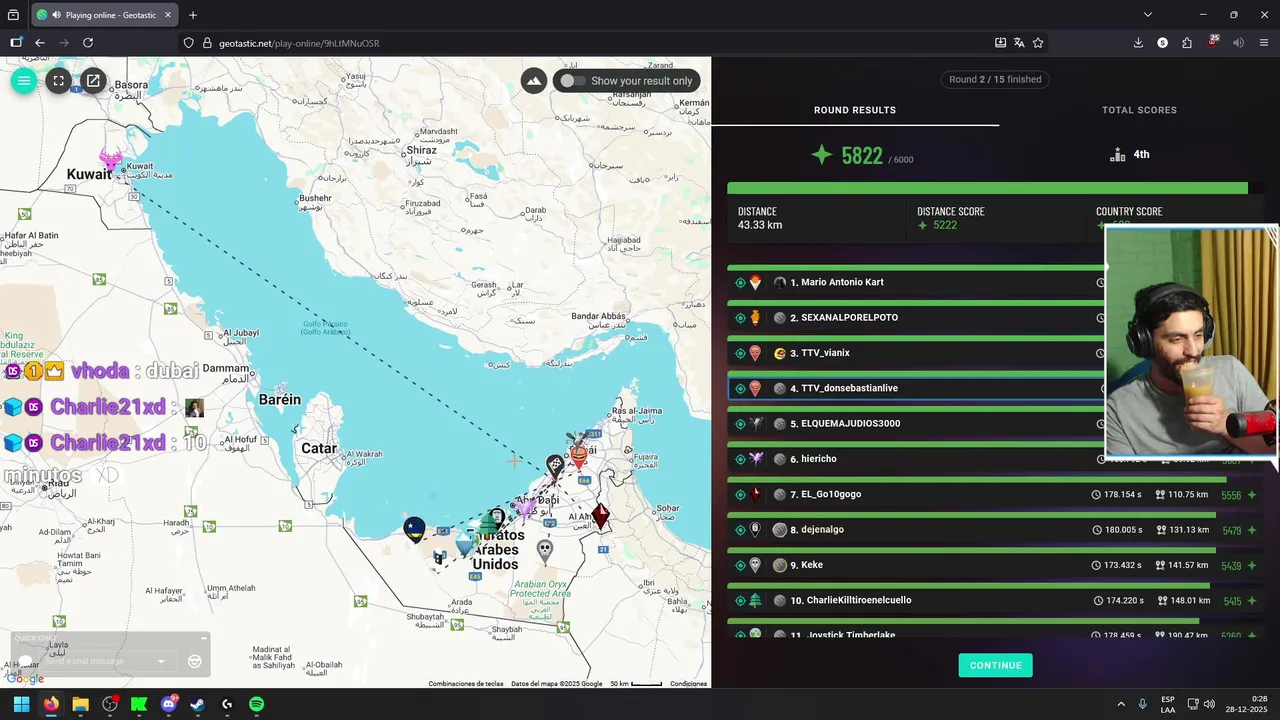Open the quick chat message dropdown
The image size is (1280, 720).
(x=161, y=661)
